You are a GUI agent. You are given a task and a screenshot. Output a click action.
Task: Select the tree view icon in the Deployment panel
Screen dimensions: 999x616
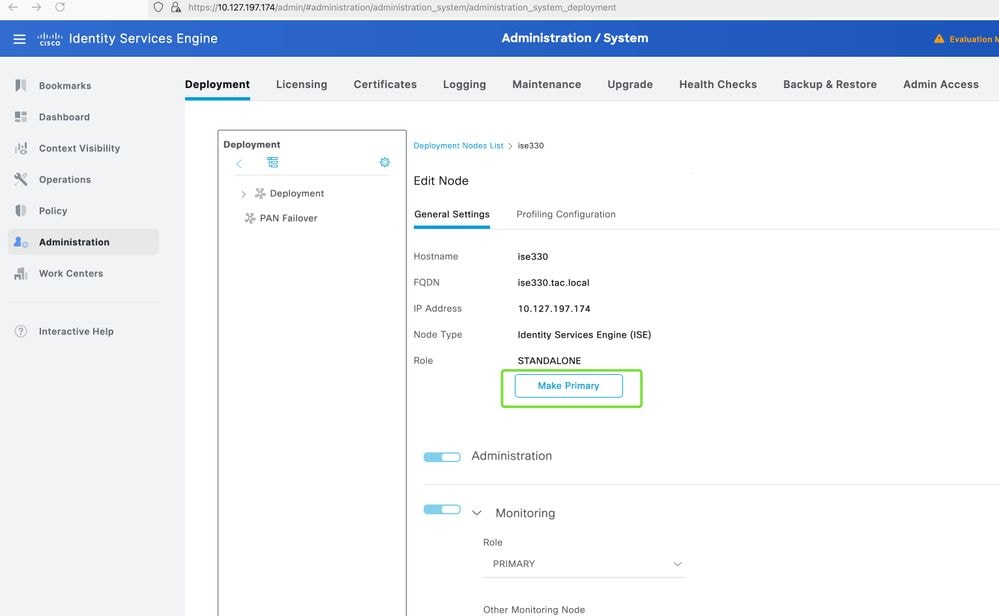tap(272, 163)
